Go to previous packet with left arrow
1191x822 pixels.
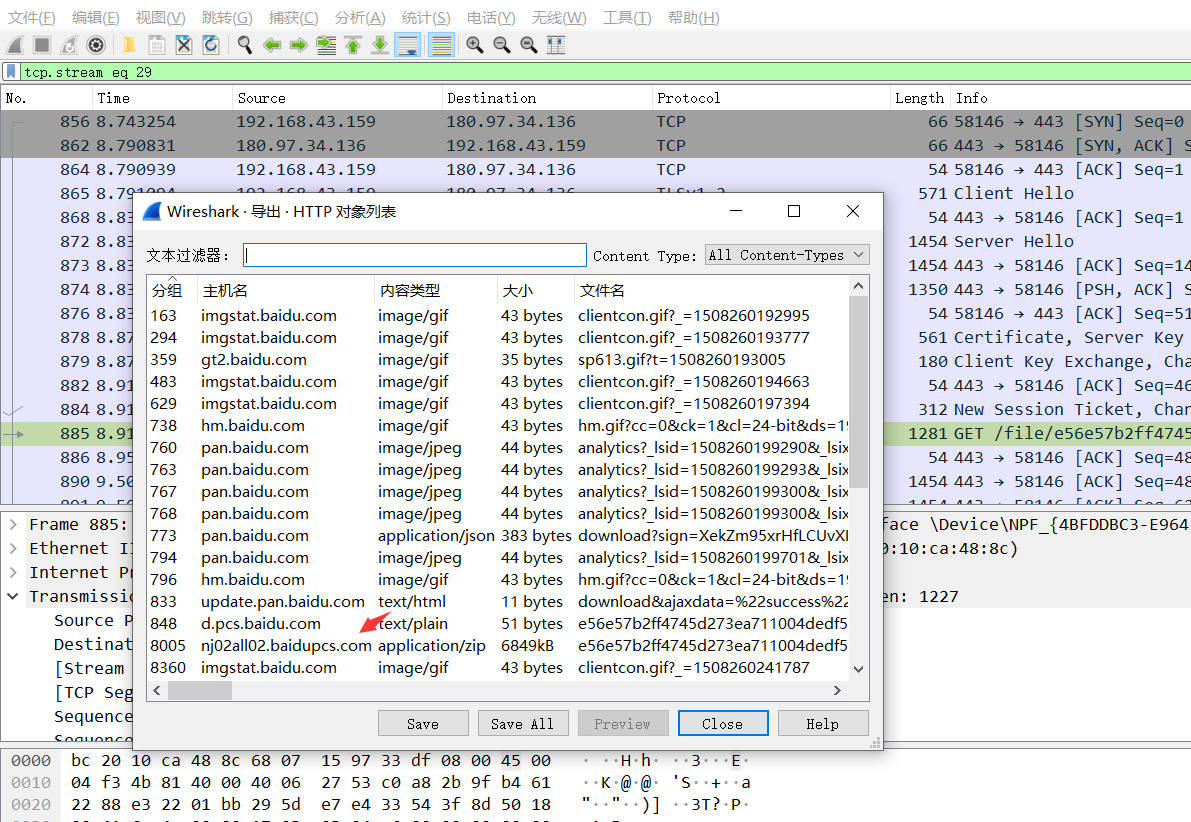pyautogui.click(x=272, y=46)
